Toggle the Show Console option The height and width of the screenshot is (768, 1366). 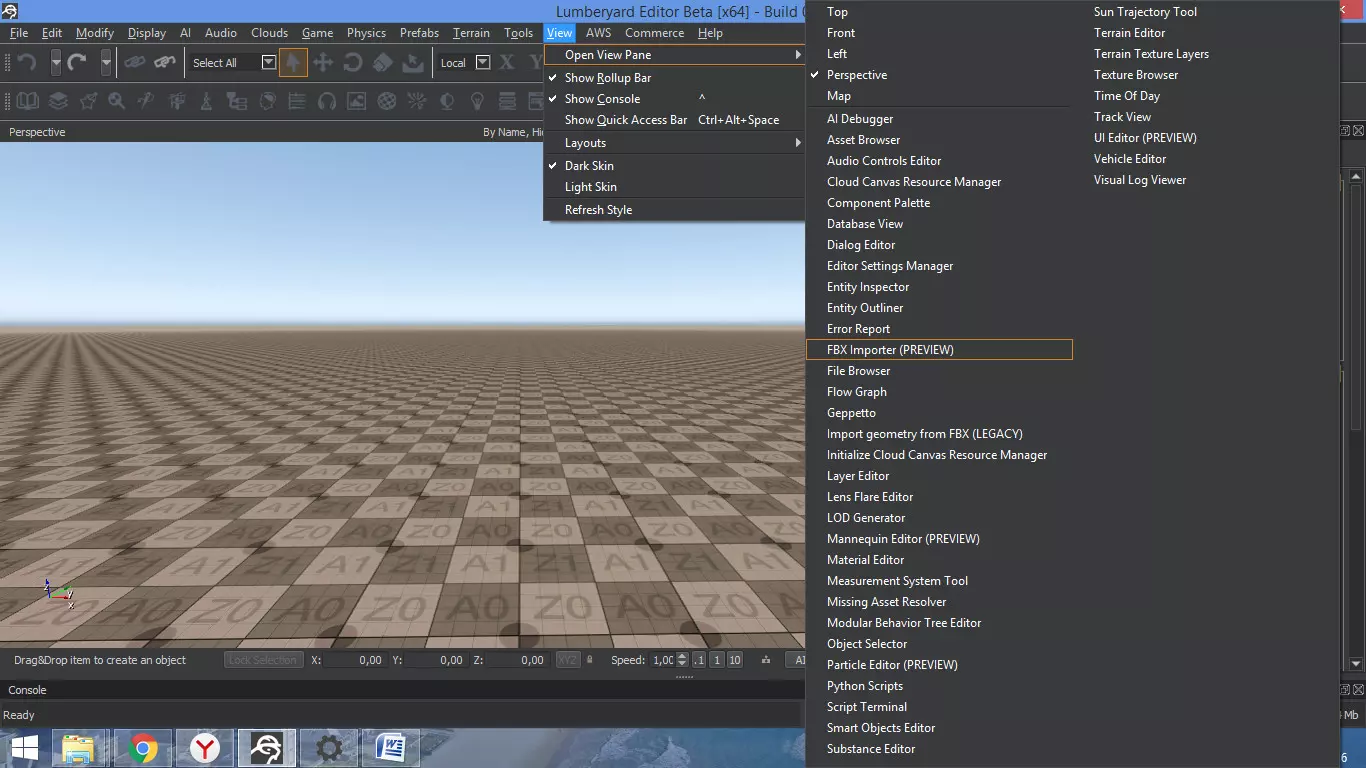(603, 99)
